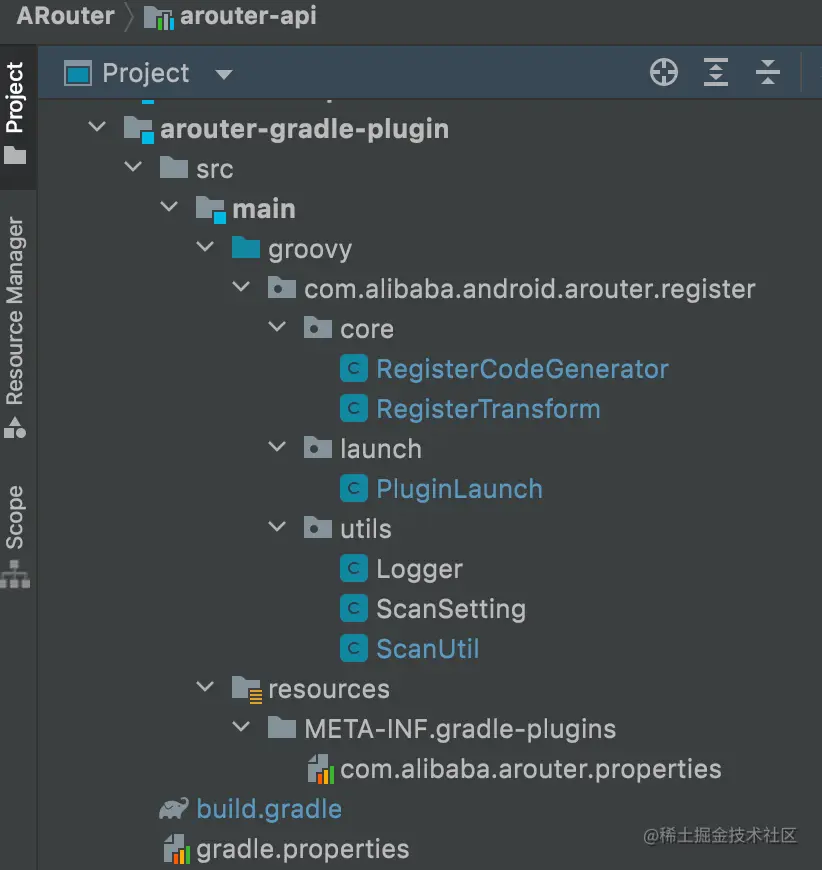Viewport: 822px width, 870px height.
Task: Open ScanUtil in the utils package
Action: tap(427, 649)
